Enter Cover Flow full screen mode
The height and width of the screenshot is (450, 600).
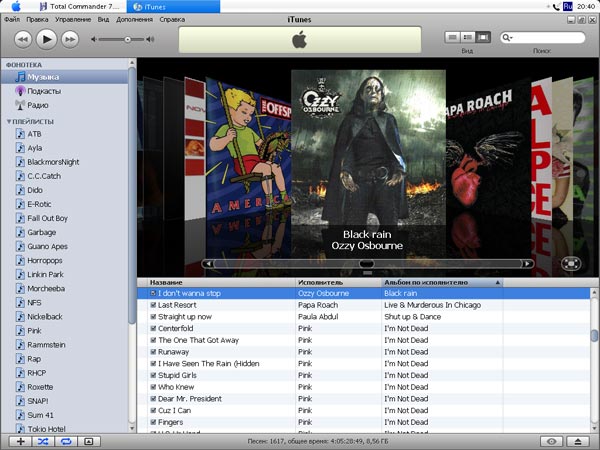571,264
